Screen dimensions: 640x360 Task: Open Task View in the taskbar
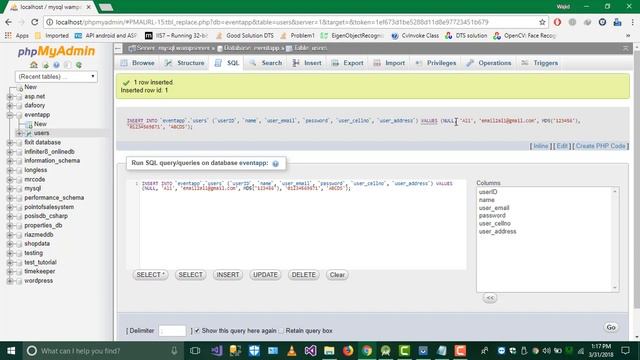pos(195,351)
